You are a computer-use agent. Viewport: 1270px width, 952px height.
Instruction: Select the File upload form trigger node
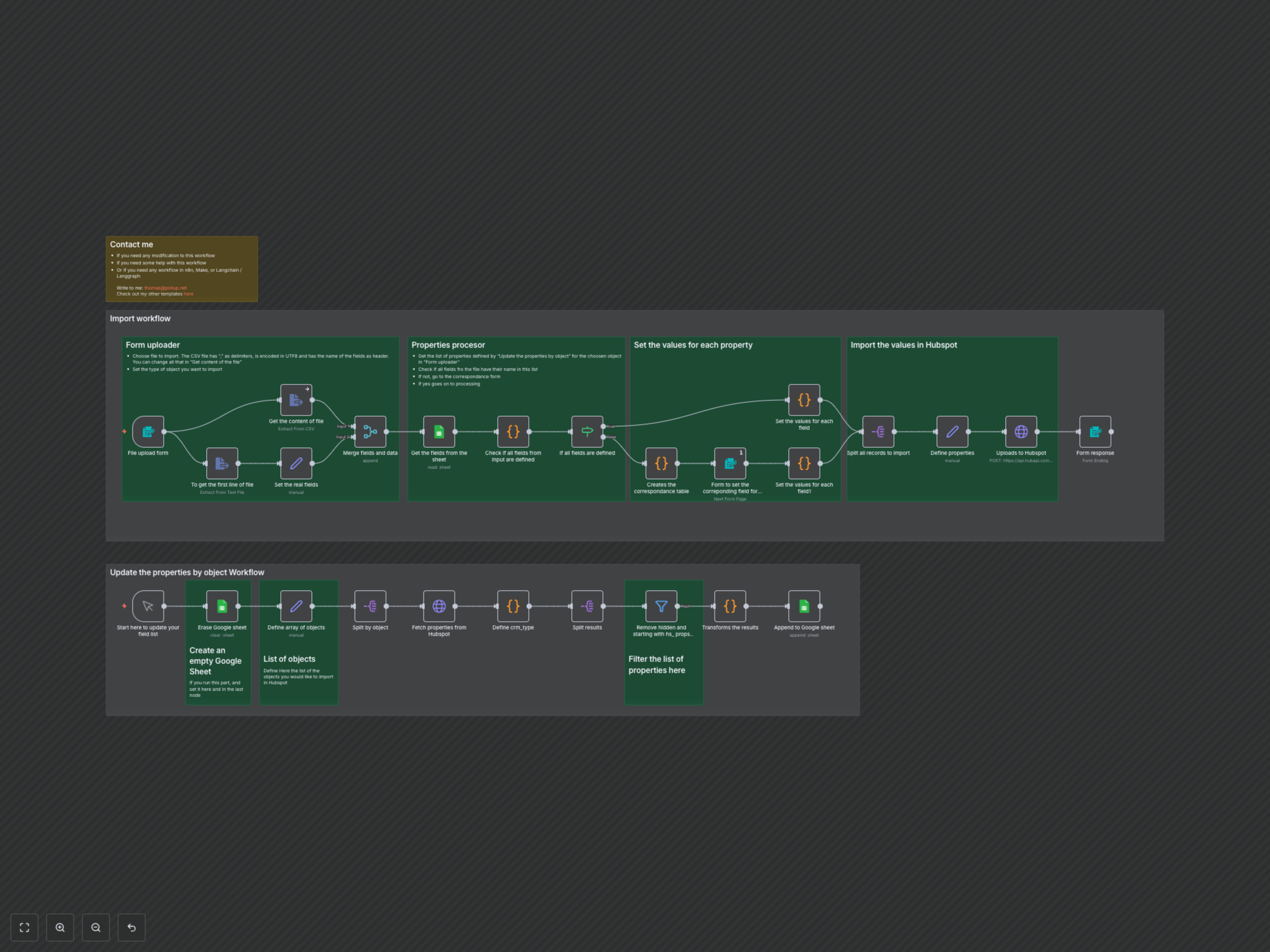click(x=148, y=431)
